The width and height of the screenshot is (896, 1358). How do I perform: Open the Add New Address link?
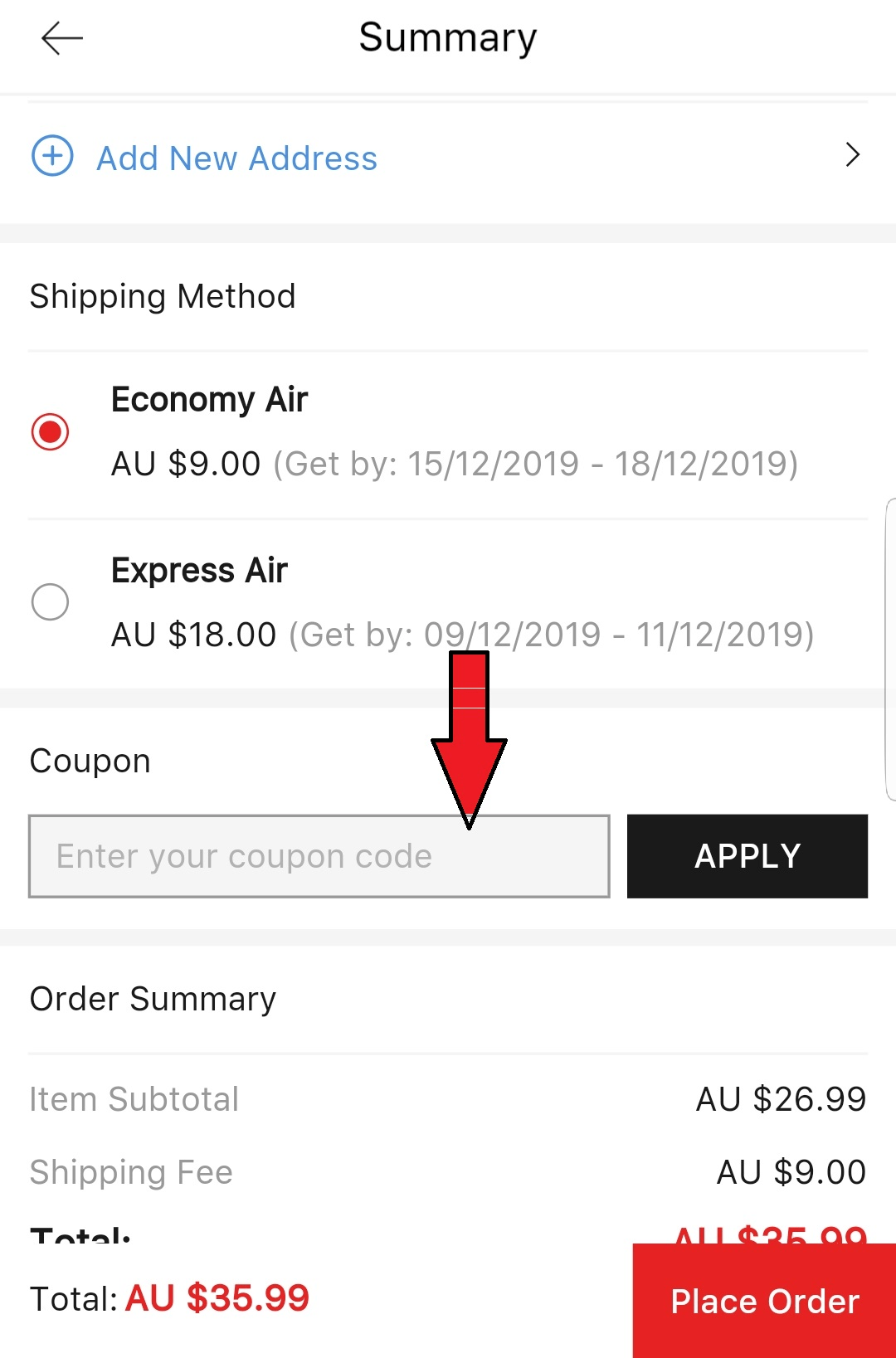(236, 158)
